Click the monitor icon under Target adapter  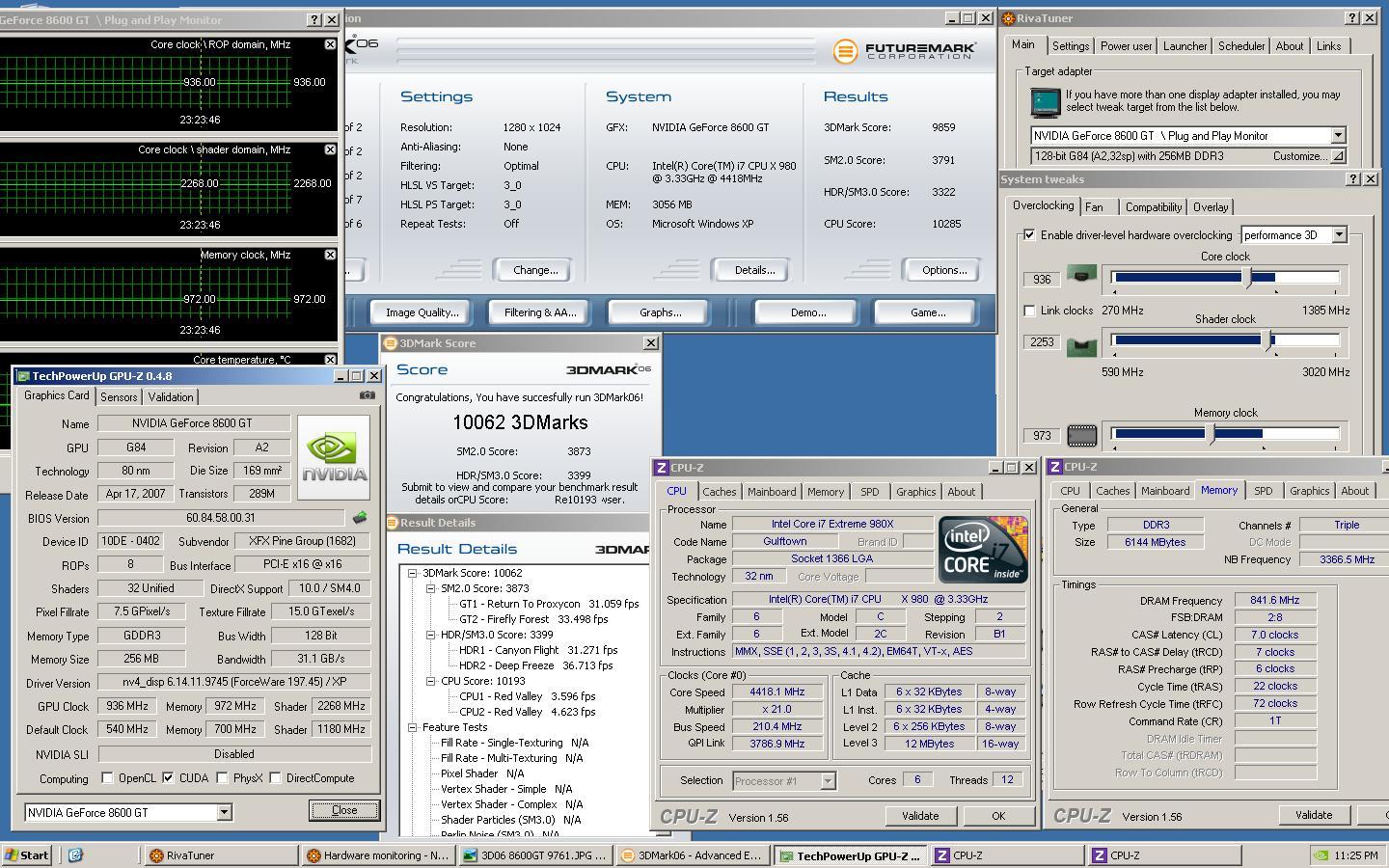1046,102
